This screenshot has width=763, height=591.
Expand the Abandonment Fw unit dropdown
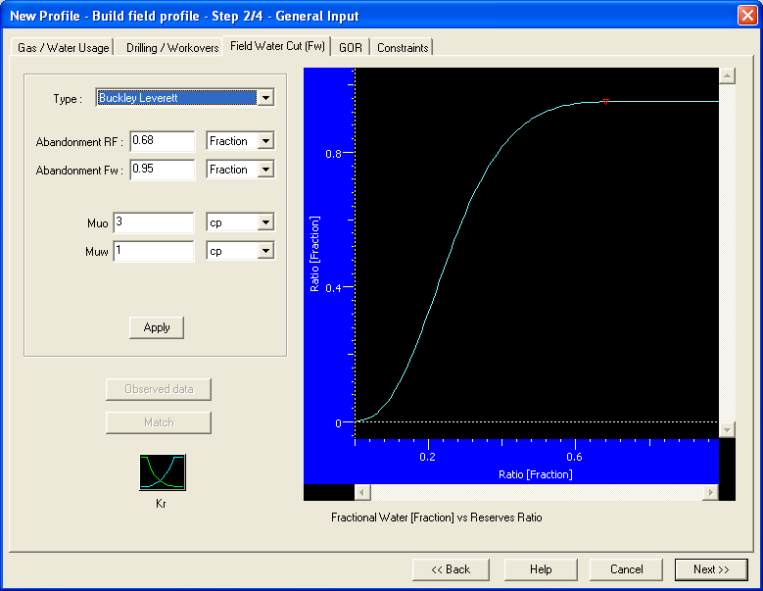(265, 170)
